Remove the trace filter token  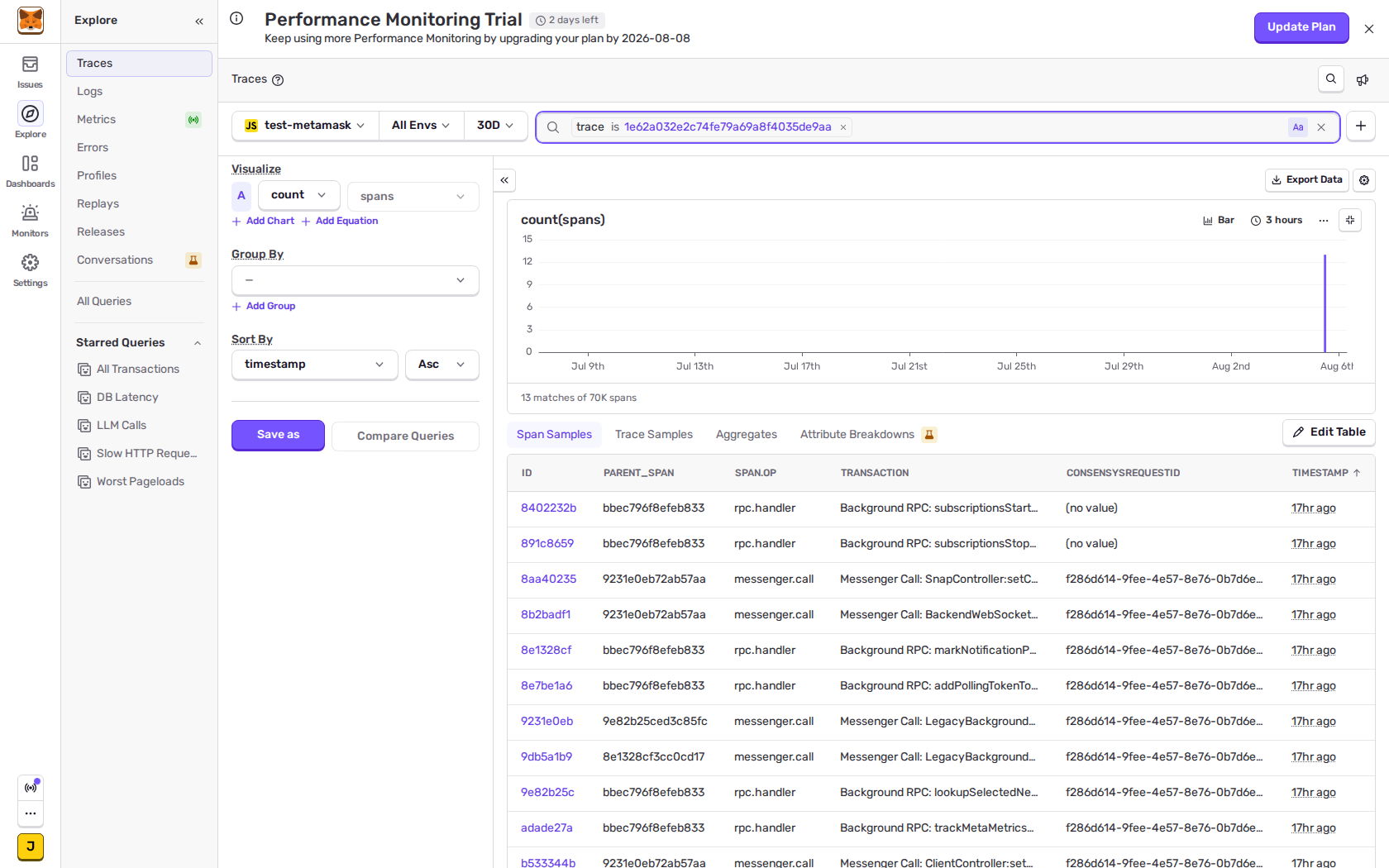click(x=843, y=127)
